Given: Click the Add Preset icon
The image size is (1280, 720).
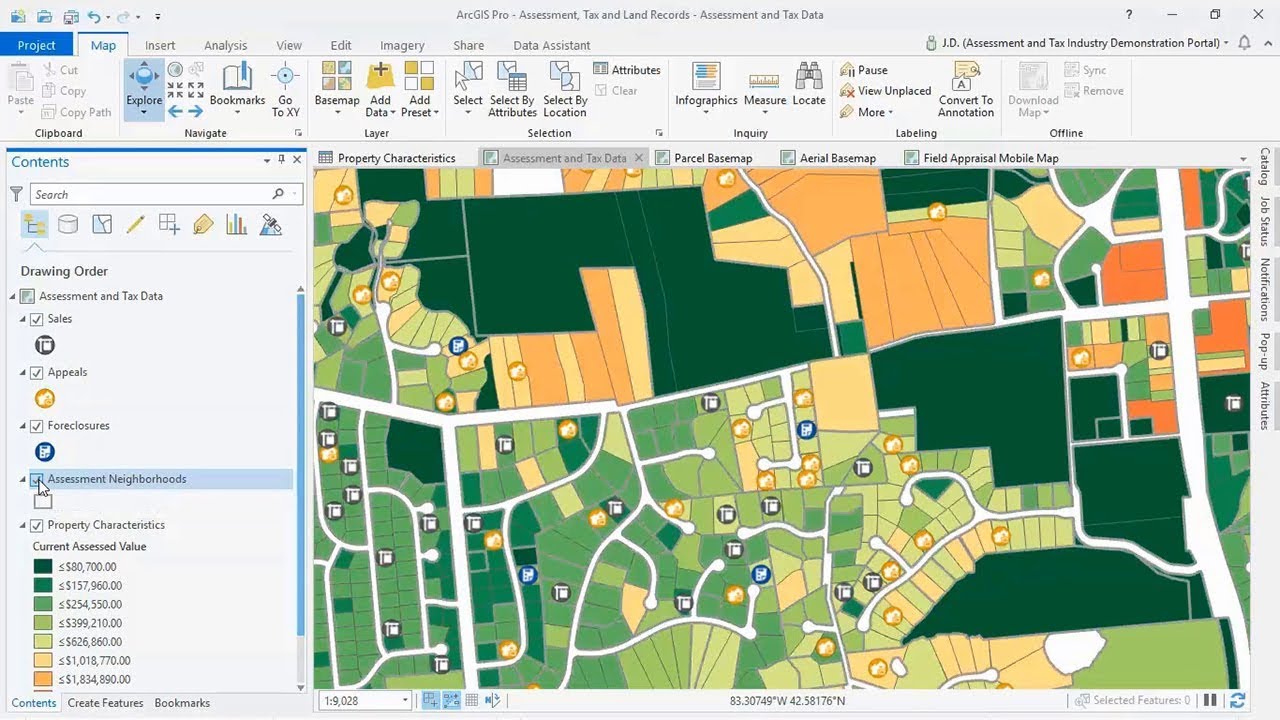Looking at the screenshot, I should pyautogui.click(x=419, y=76).
